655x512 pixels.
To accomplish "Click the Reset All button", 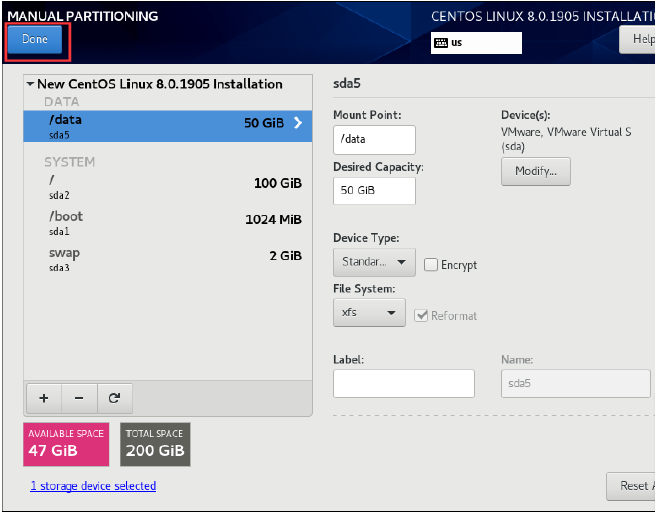I will point(631,486).
